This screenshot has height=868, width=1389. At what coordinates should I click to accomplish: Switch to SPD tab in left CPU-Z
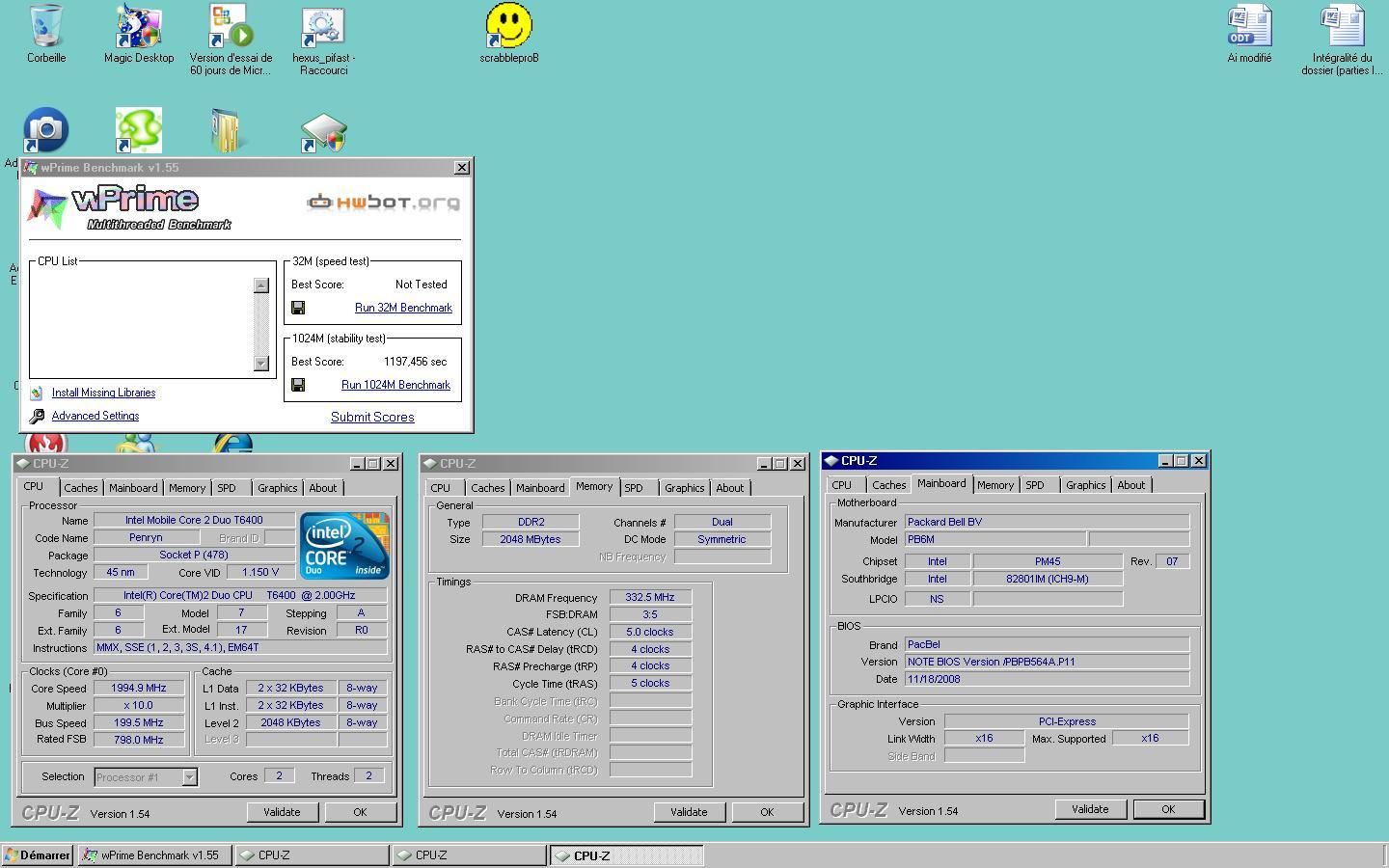coord(227,488)
